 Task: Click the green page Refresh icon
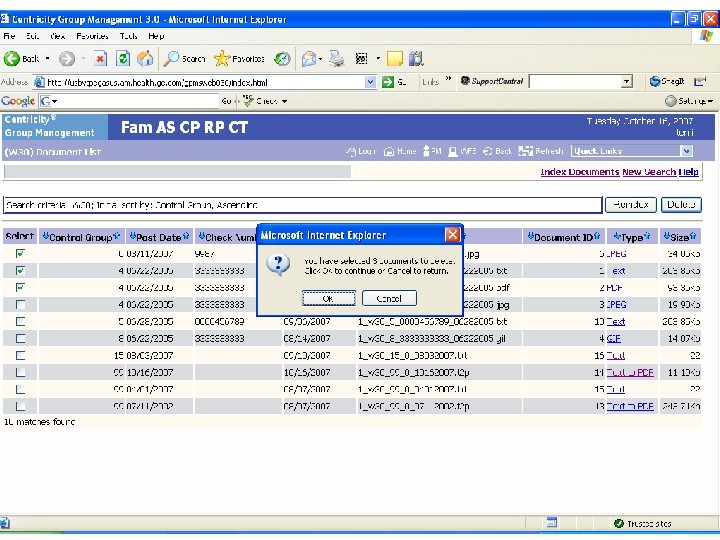pos(123,59)
